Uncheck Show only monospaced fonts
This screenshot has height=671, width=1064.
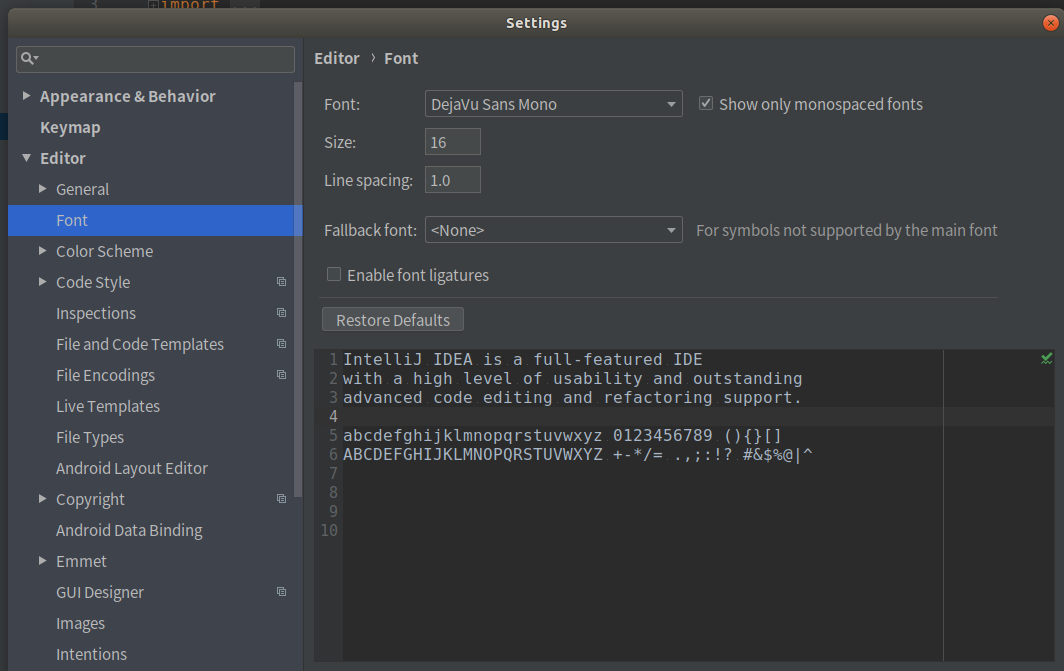[706, 104]
